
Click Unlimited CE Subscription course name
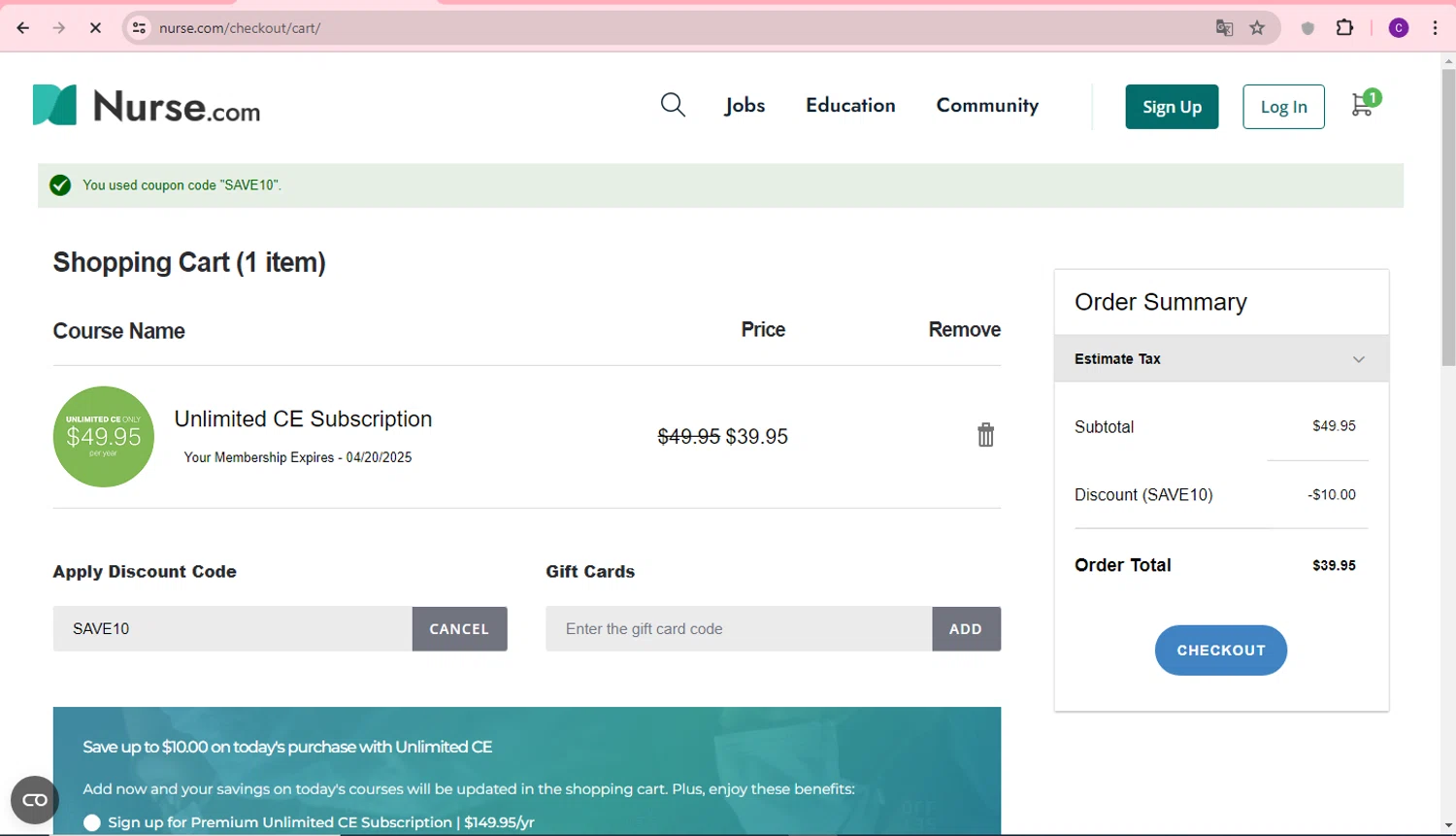pyautogui.click(x=303, y=418)
